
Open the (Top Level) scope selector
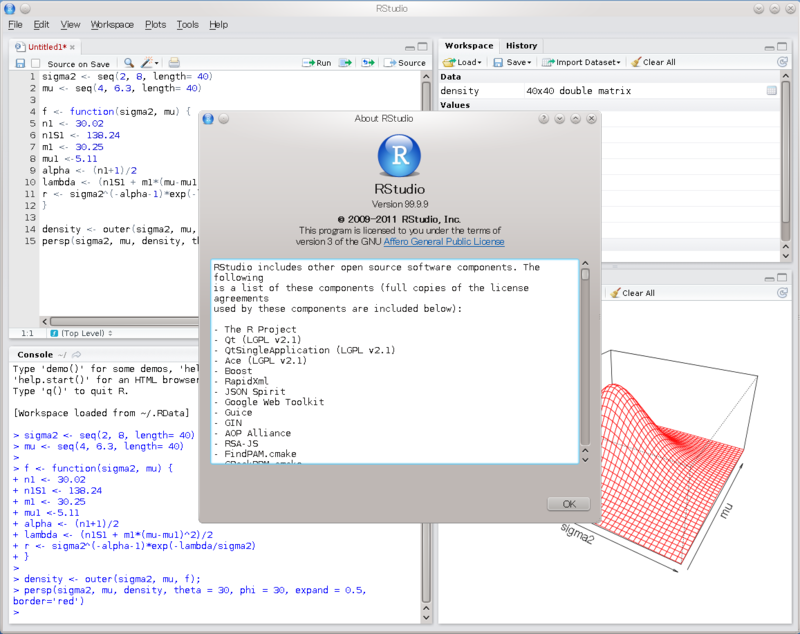pyautogui.click(x=82, y=333)
